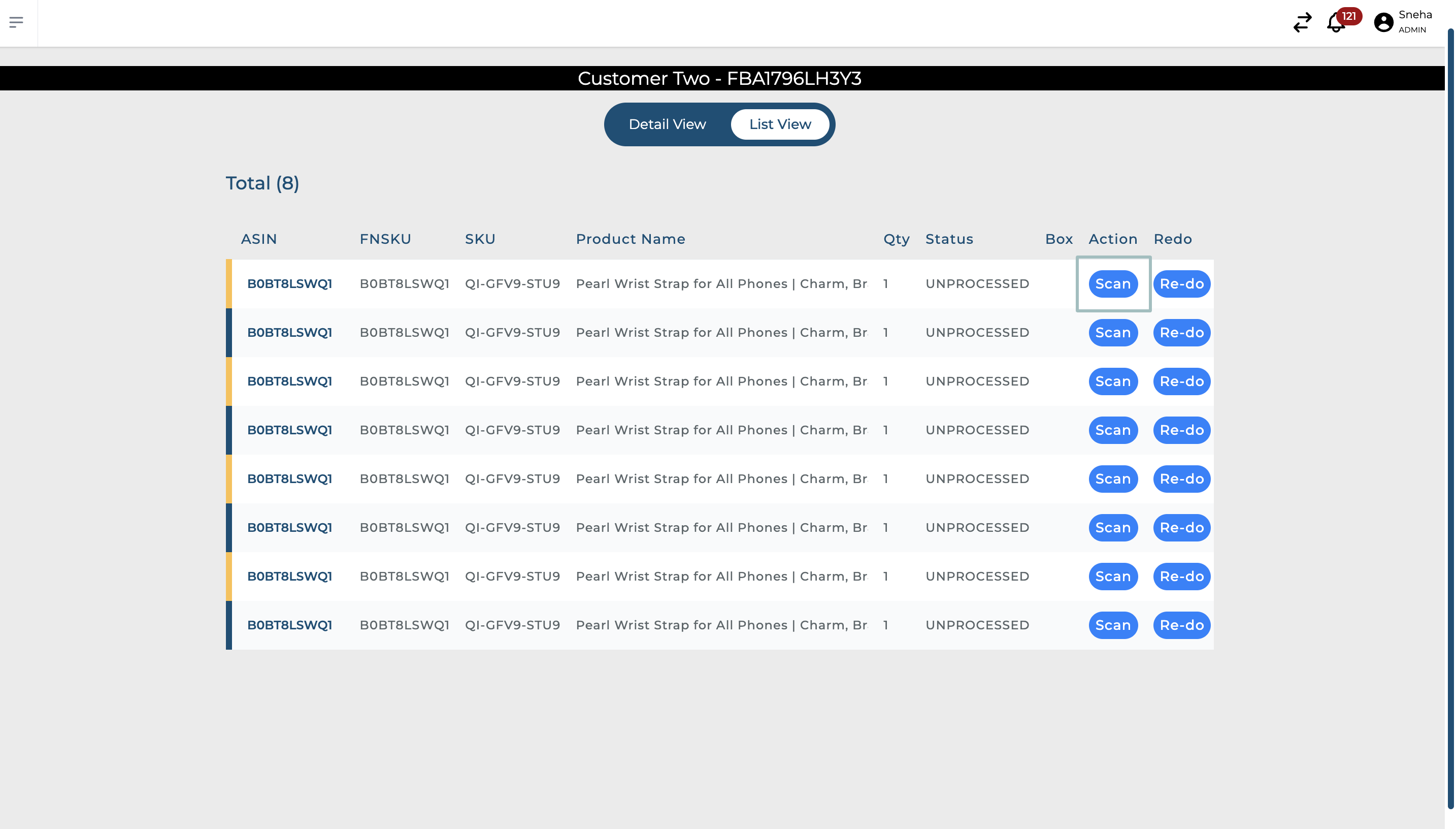This screenshot has height=829, width=1456.
Task: Click Scan button in first row
Action: (1112, 283)
